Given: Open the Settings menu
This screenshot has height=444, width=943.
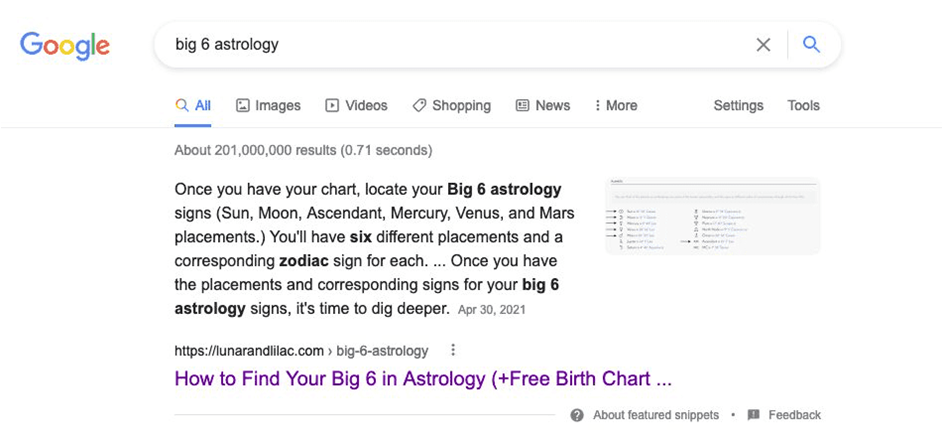Looking at the screenshot, I should click(x=738, y=105).
